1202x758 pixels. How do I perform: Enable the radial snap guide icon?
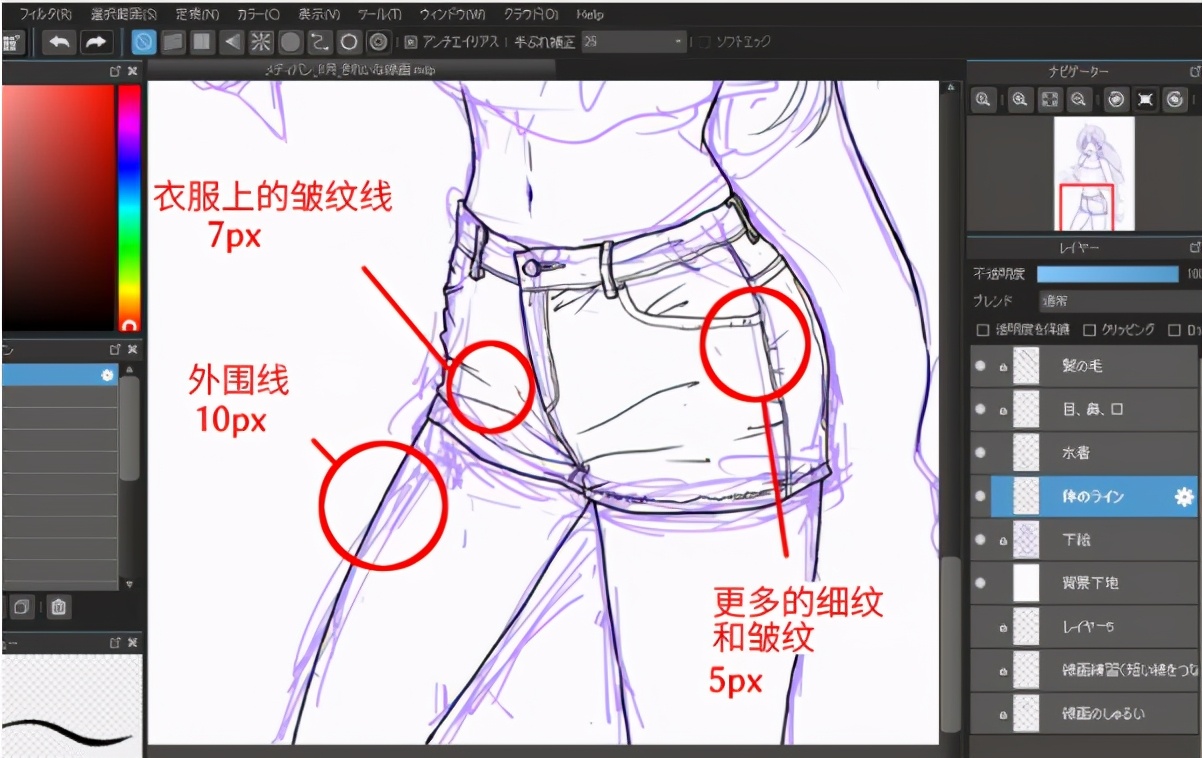(261, 42)
